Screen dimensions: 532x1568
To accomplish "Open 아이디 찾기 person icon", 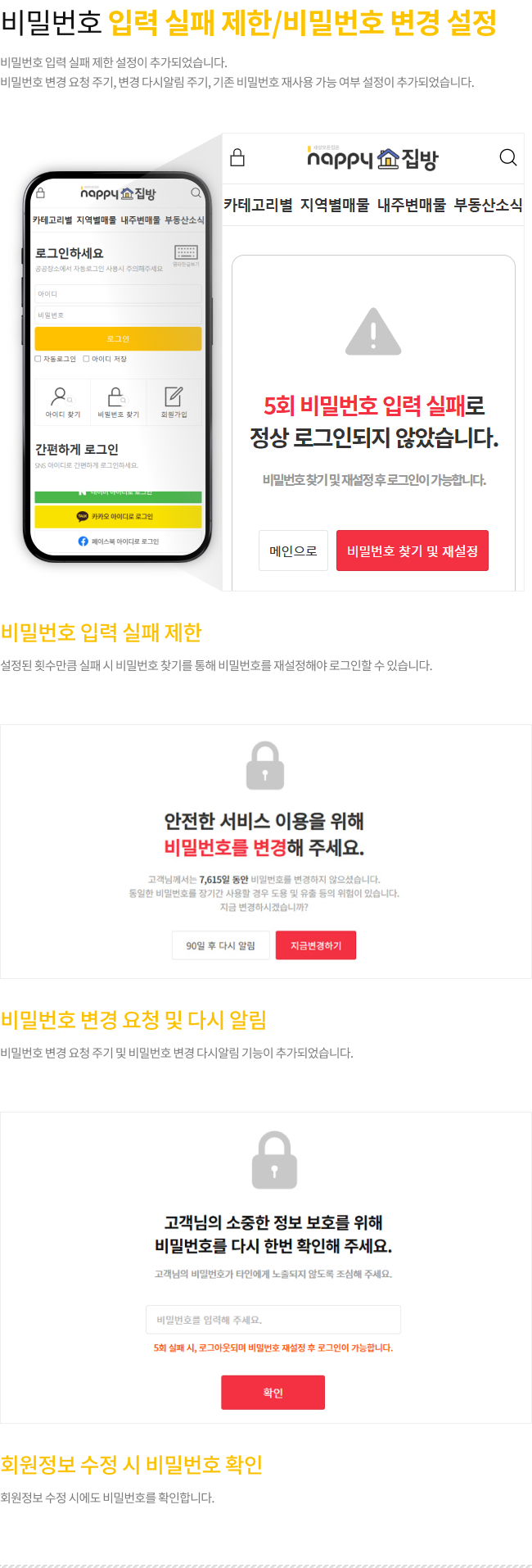I will tap(59, 397).
